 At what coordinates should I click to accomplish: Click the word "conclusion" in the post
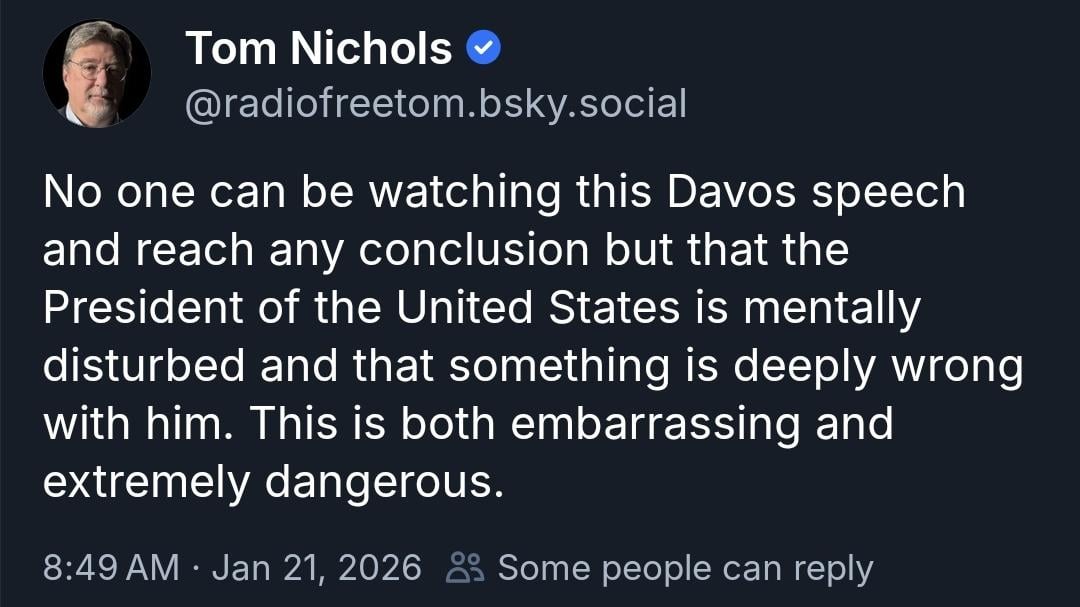475,251
